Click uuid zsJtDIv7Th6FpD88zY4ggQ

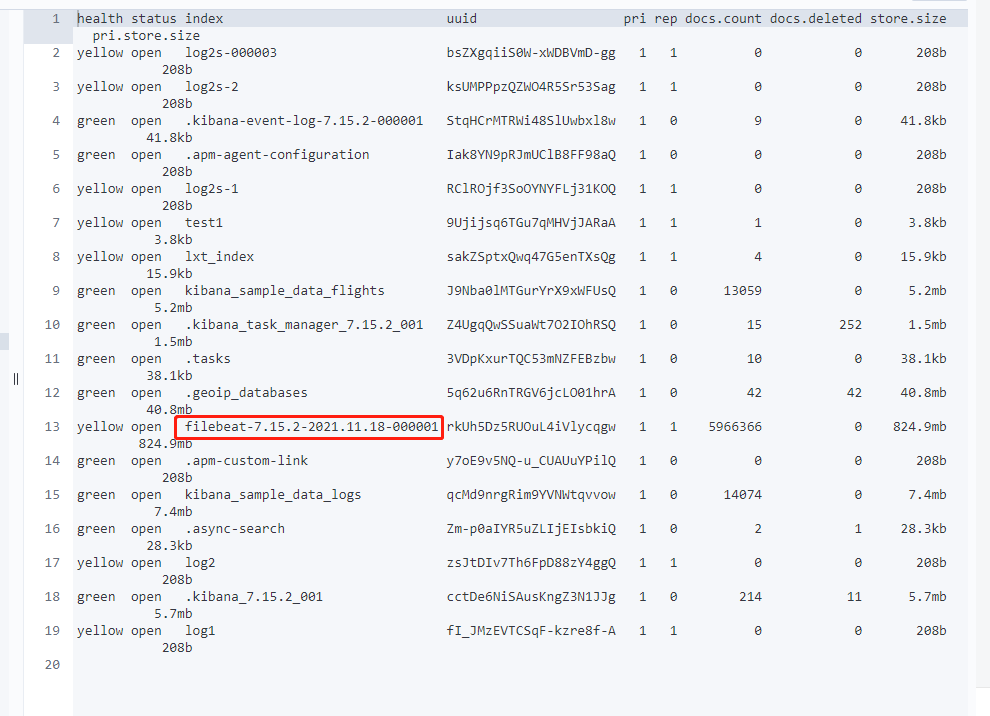(531, 563)
